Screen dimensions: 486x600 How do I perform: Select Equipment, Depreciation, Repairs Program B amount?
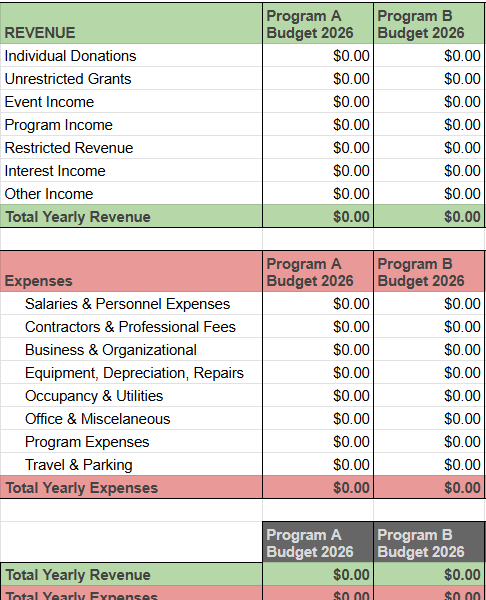coord(429,372)
